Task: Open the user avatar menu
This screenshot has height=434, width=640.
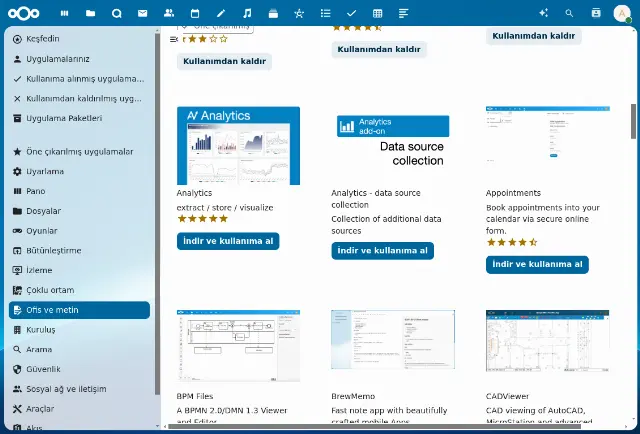Action: (x=622, y=13)
